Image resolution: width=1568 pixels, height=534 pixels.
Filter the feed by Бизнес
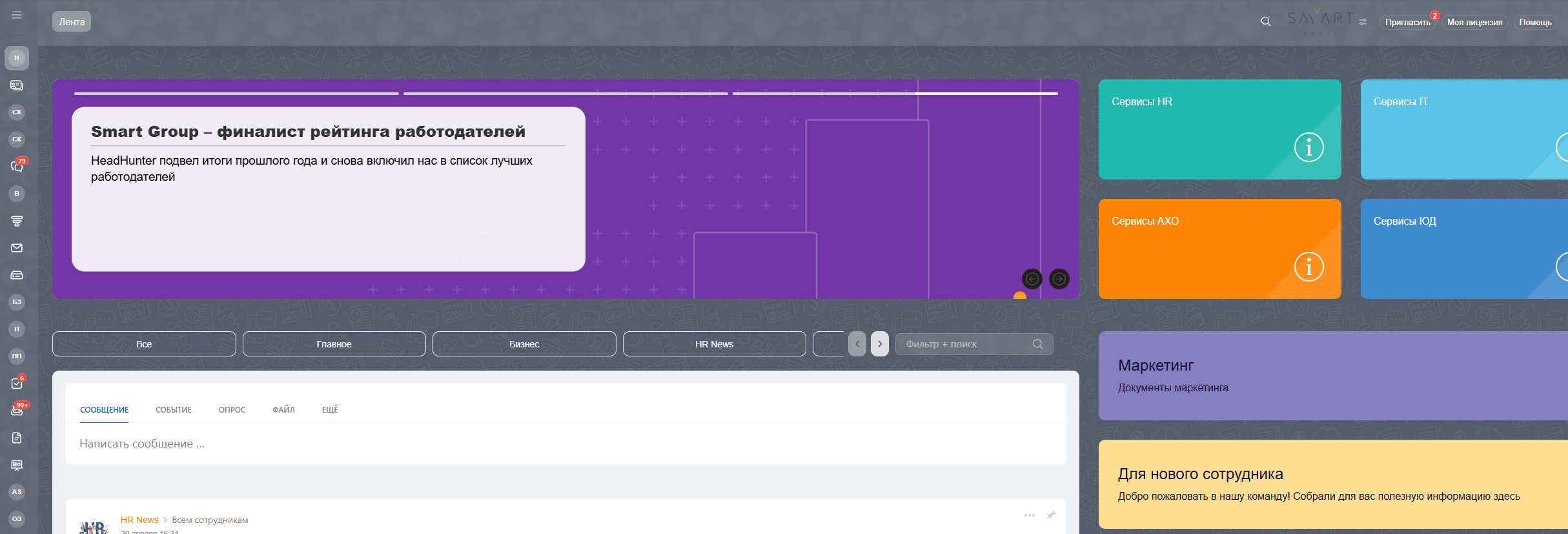[524, 344]
